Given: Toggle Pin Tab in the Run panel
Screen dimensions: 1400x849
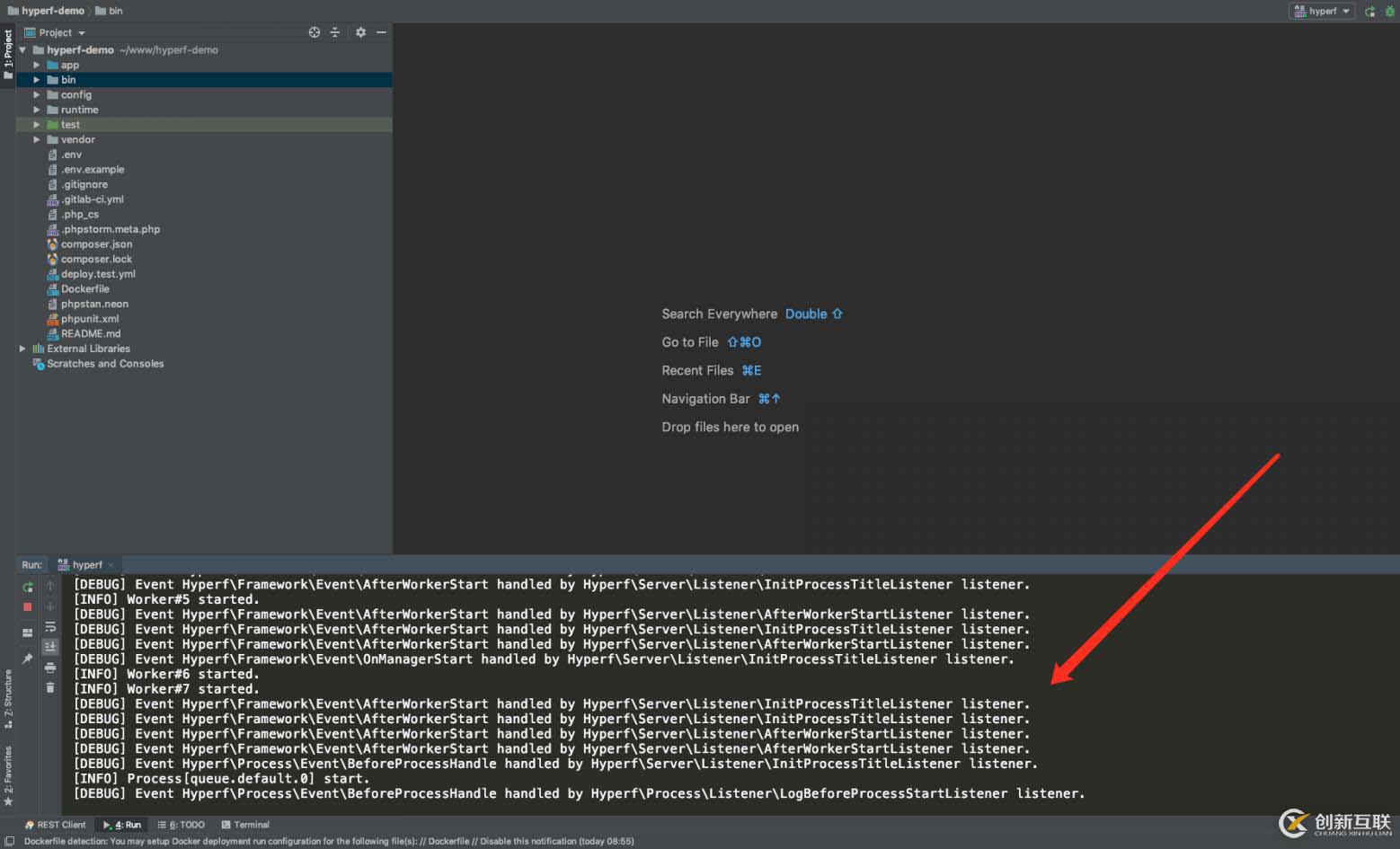Looking at the screenshot, I should tap(28, 659).
